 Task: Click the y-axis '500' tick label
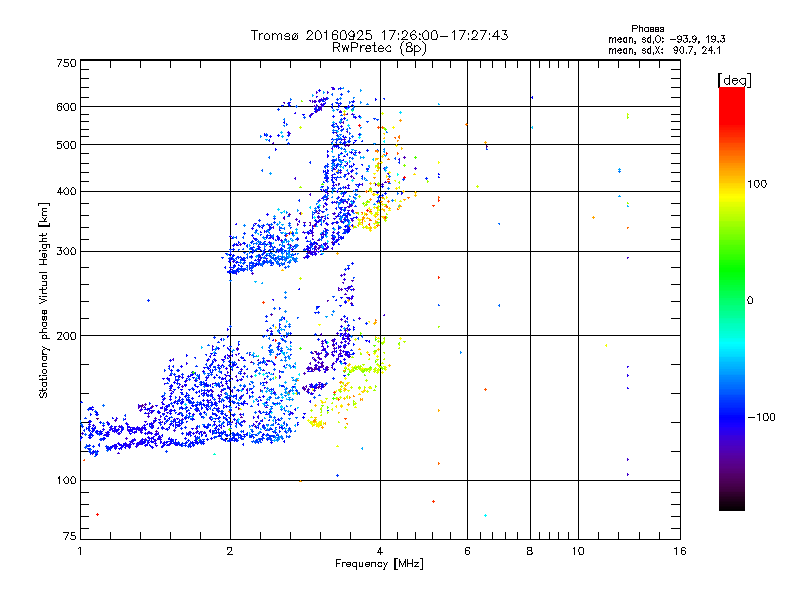[66, 145]
